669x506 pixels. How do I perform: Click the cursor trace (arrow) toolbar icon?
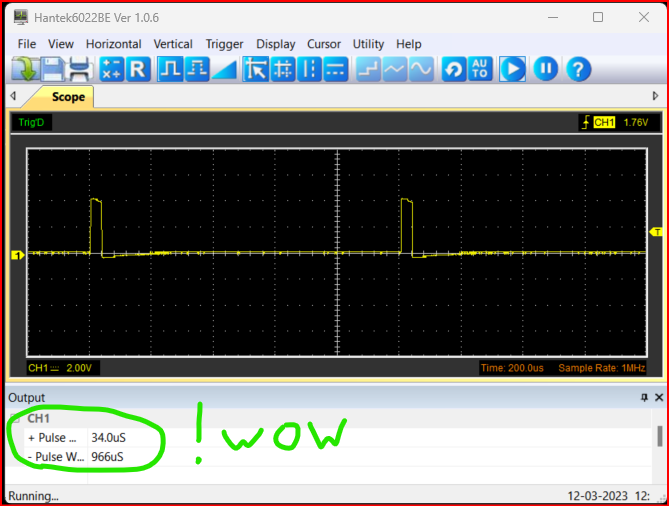point(255,69)
